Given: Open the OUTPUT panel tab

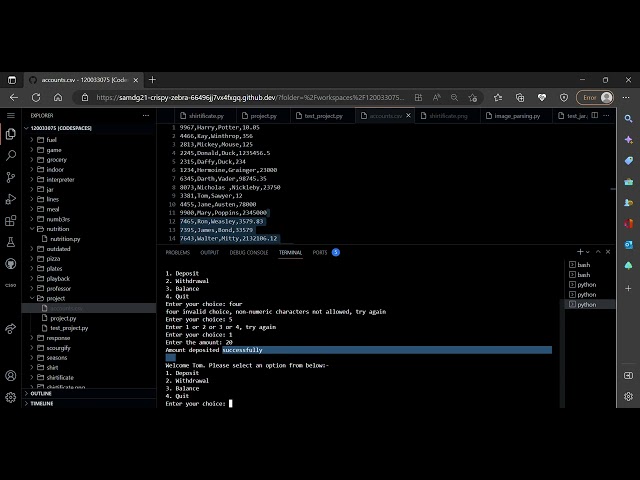Looking at the screenshot, I should point(209,252).
